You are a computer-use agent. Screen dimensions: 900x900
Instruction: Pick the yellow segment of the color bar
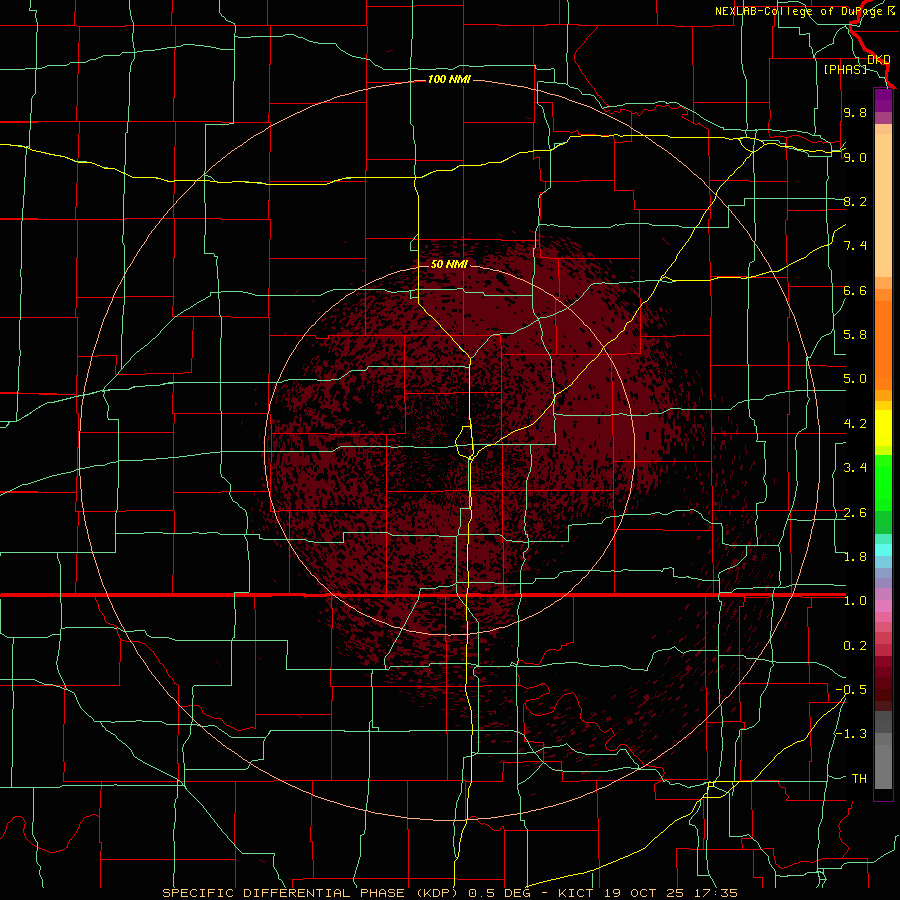pos(883,428)
